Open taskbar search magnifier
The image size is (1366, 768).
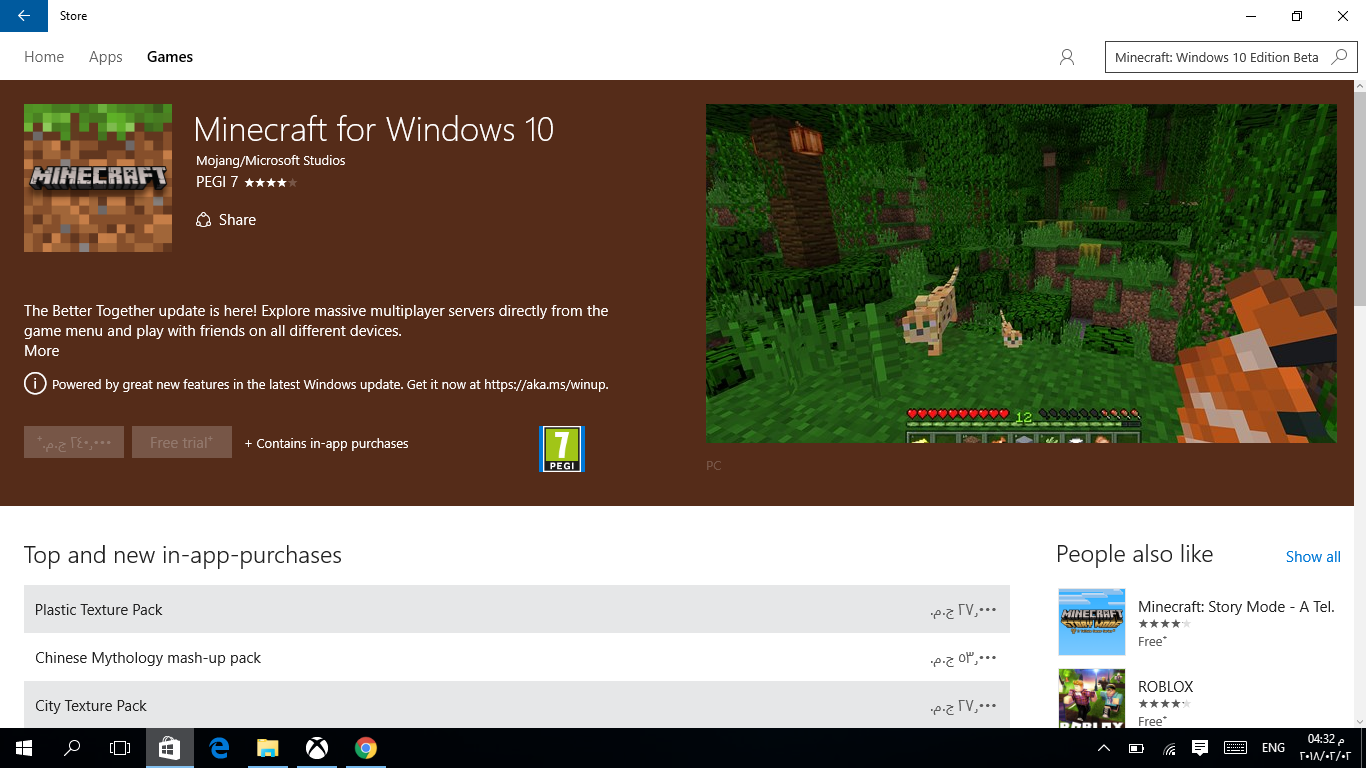[72, 748]
